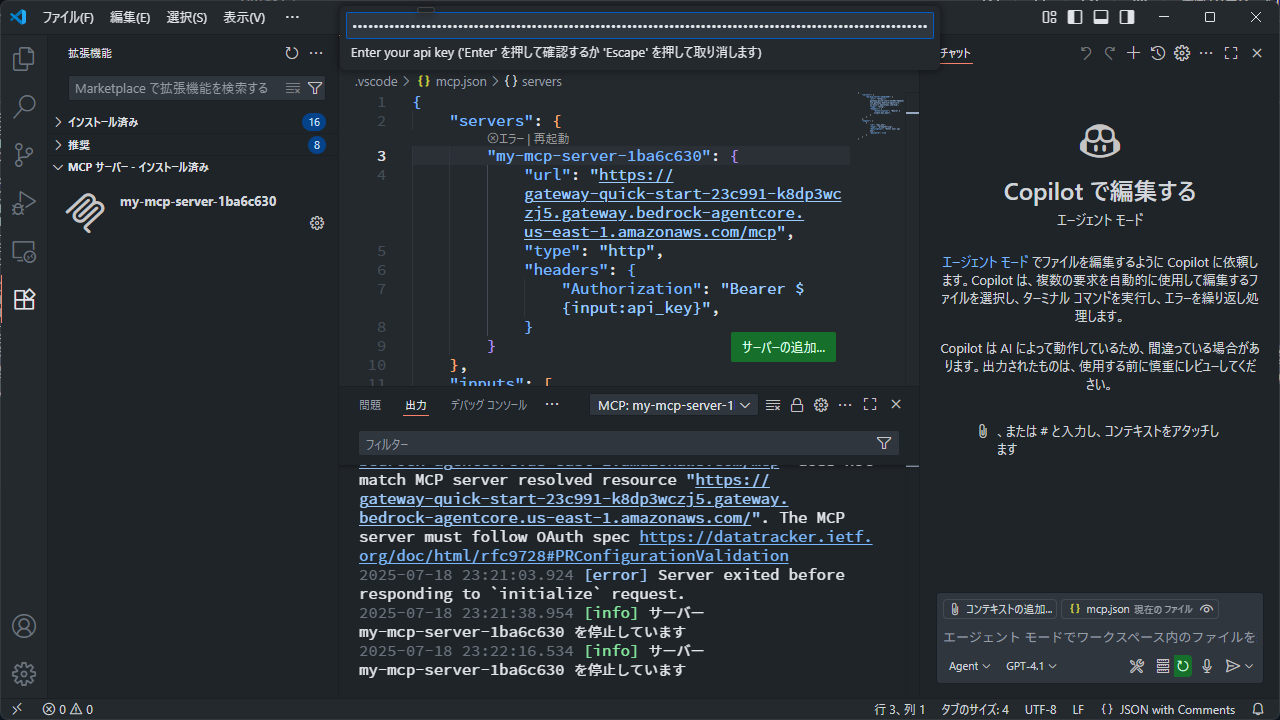Image resolution: width=1280 pixels, height=720 pixels.
Task: Open the Run and Debug view
Action: pos(24,203)
